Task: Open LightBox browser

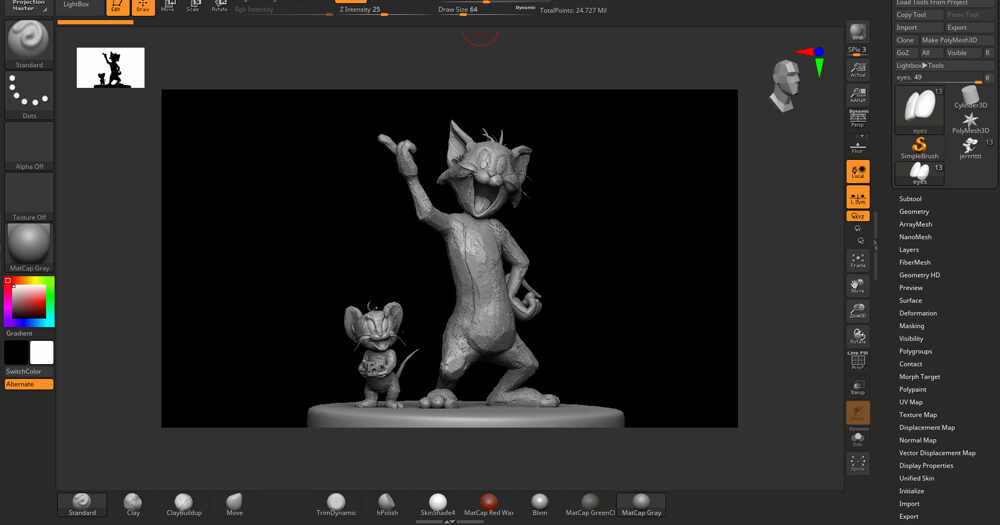Action: click(x=76, y=4)
